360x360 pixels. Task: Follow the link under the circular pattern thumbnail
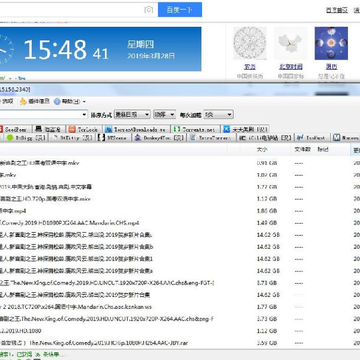250,67
